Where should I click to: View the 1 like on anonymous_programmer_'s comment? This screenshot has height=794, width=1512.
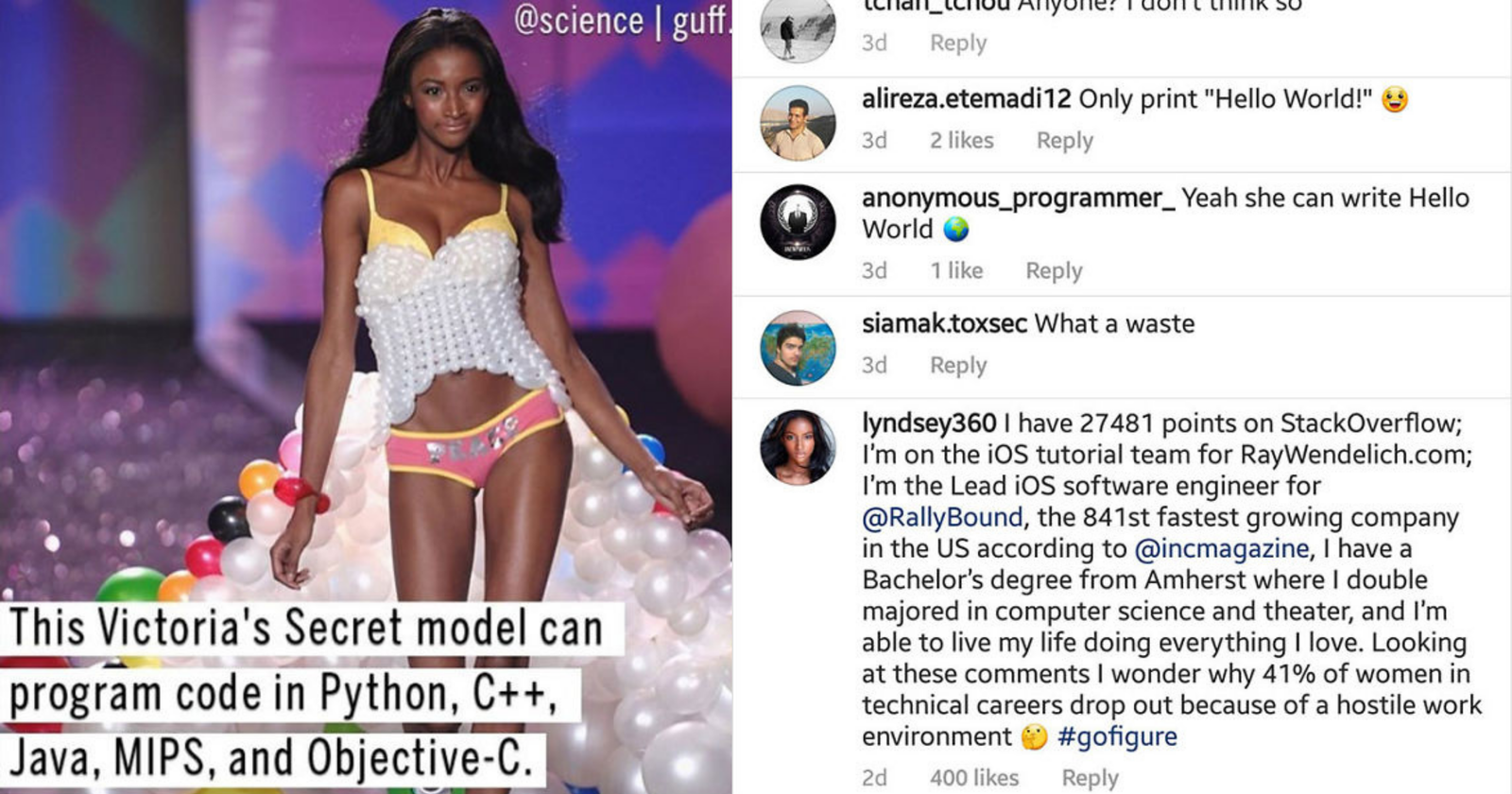[x=956, y=271]
